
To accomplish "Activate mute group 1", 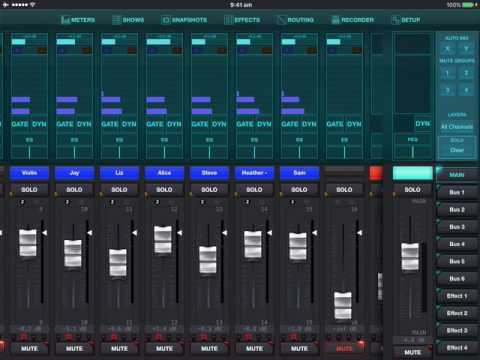I will (447, 73).
